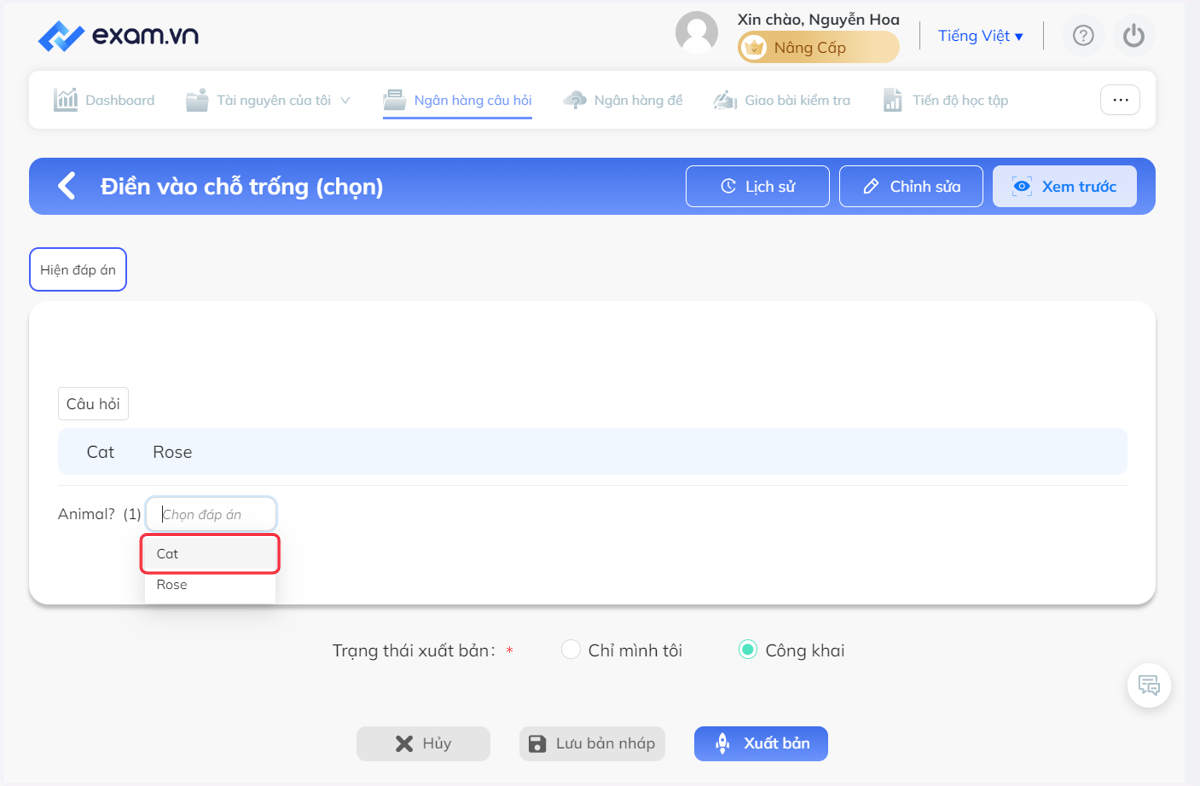This screenshot has height=786, width=1200.
Task: Click the Animal? (1) question text
Action: point(99,514)
